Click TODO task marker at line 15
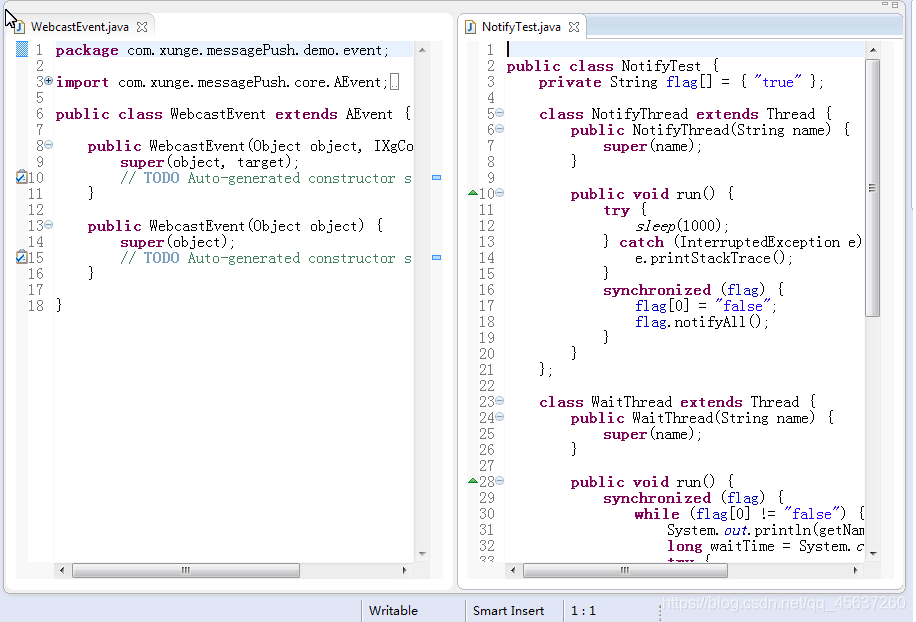The width and height of the screenshot is (916, 622). tap(21, 256)
